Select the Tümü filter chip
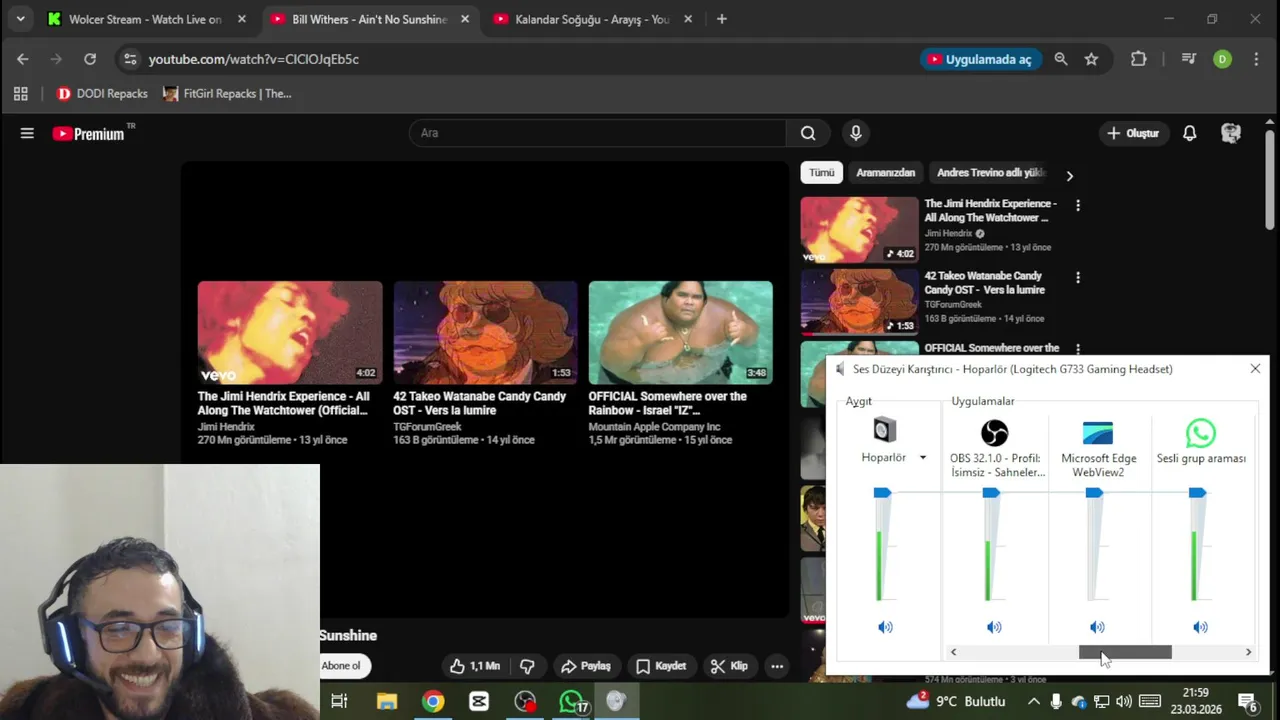This screenshot has width=1280, height=720. click(x=821, y=173)
